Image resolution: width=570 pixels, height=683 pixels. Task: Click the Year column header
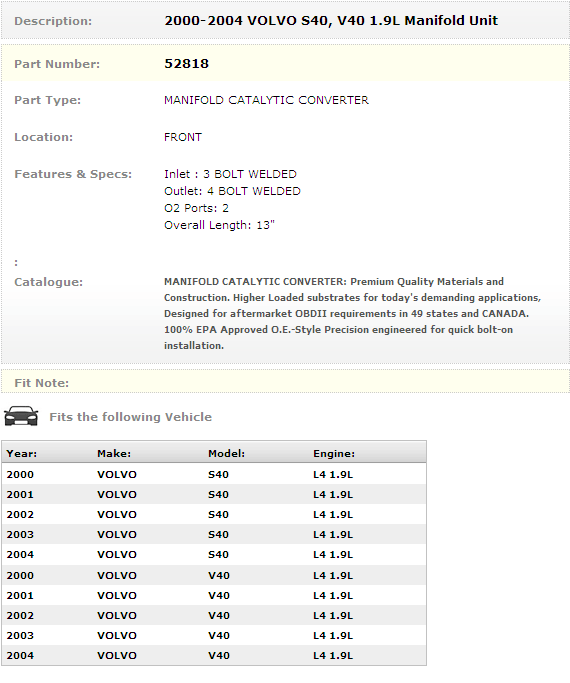click(x=22, y=453)
